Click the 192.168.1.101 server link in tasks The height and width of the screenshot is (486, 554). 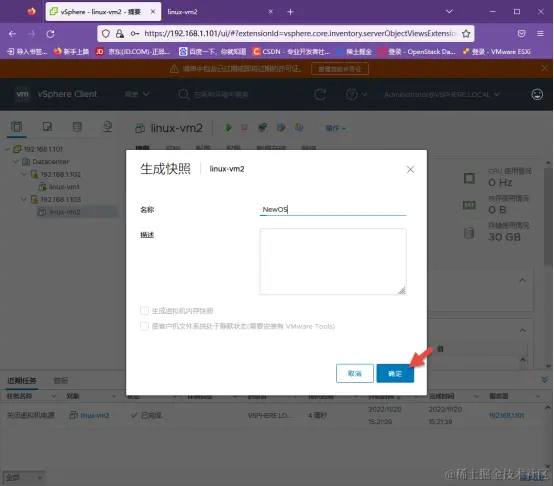point(506,415)
